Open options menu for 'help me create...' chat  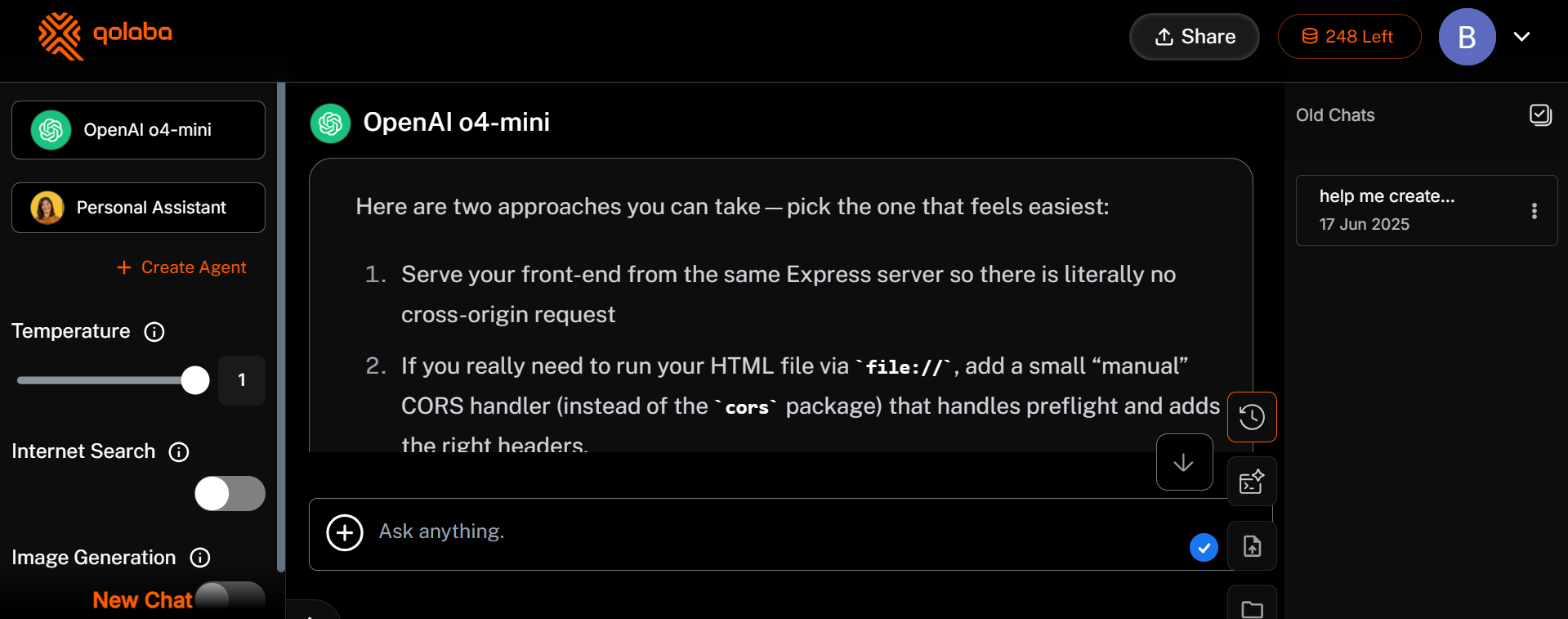1534,211
